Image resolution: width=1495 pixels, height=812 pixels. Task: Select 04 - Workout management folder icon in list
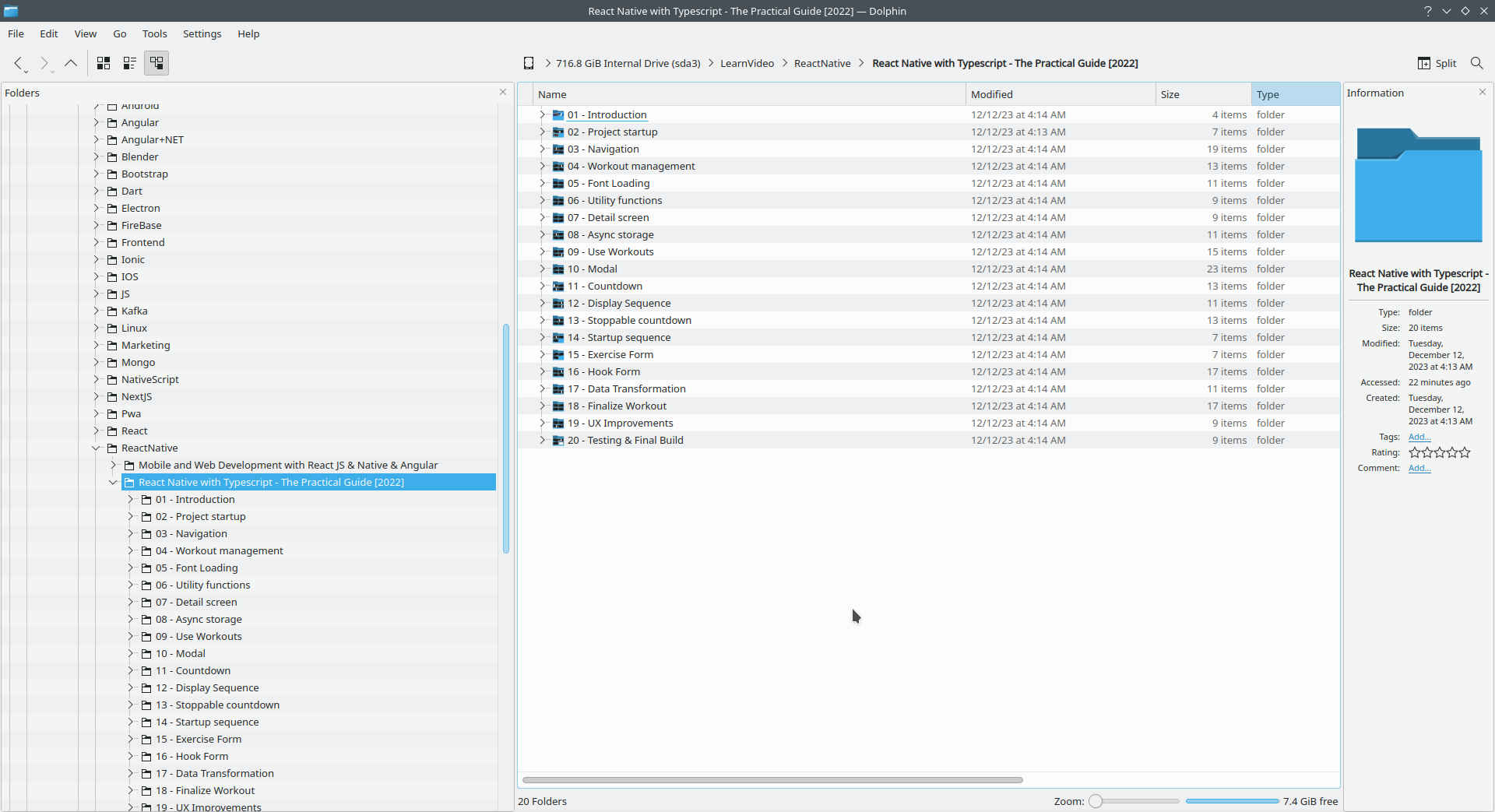point(558,166)
